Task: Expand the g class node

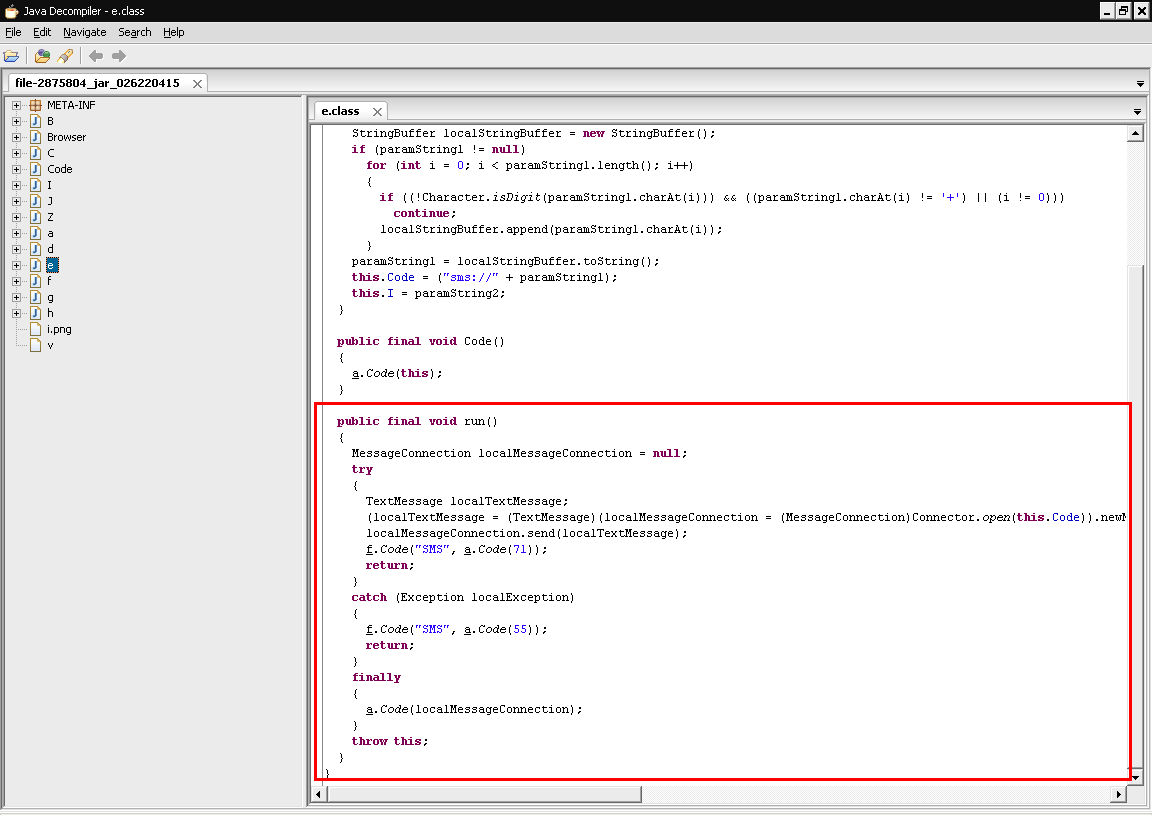Action: (16, 298)
